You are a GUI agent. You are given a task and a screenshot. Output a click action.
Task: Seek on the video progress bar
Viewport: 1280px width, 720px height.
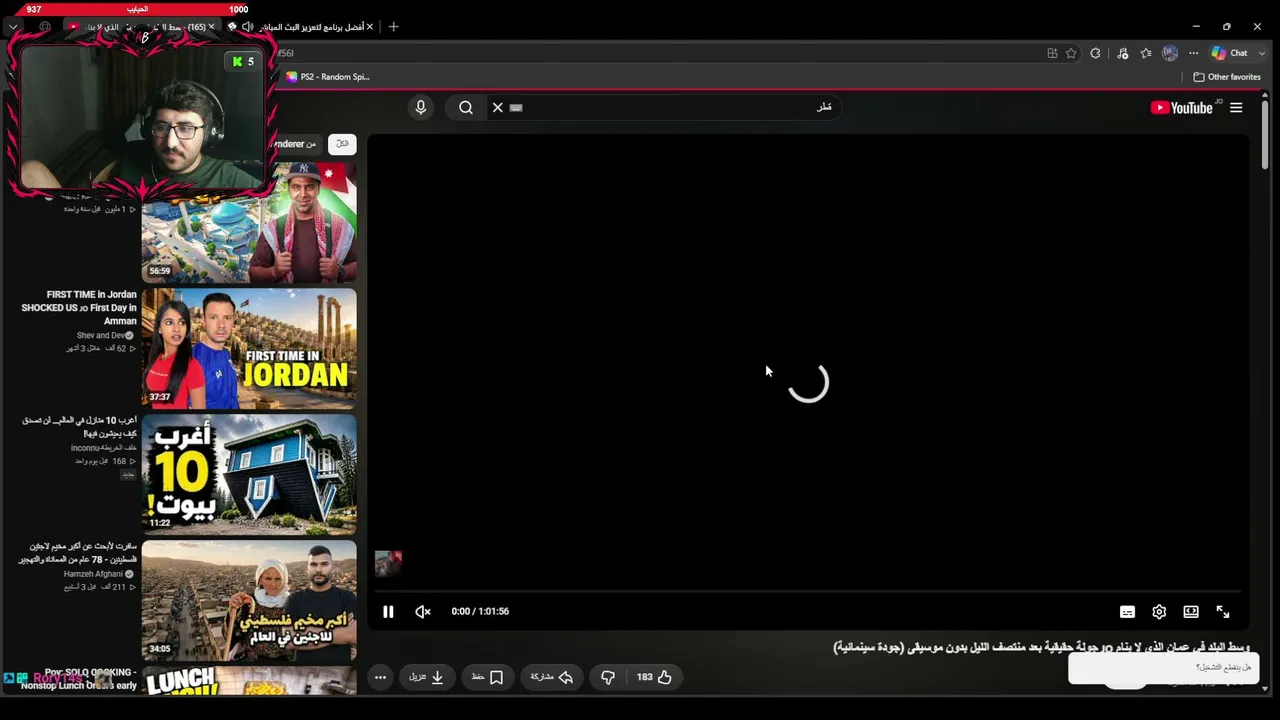coord(808,592)
